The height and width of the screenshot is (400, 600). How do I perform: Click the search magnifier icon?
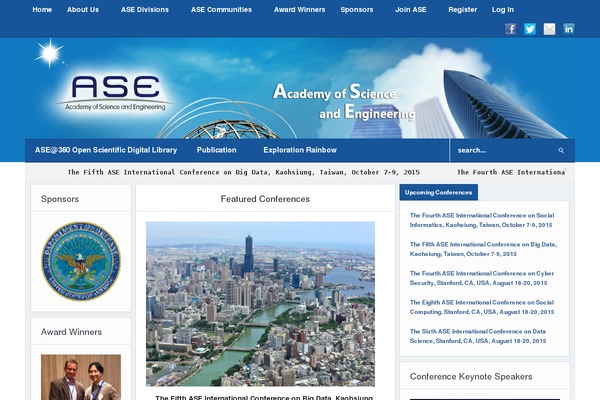coord(561,150)
